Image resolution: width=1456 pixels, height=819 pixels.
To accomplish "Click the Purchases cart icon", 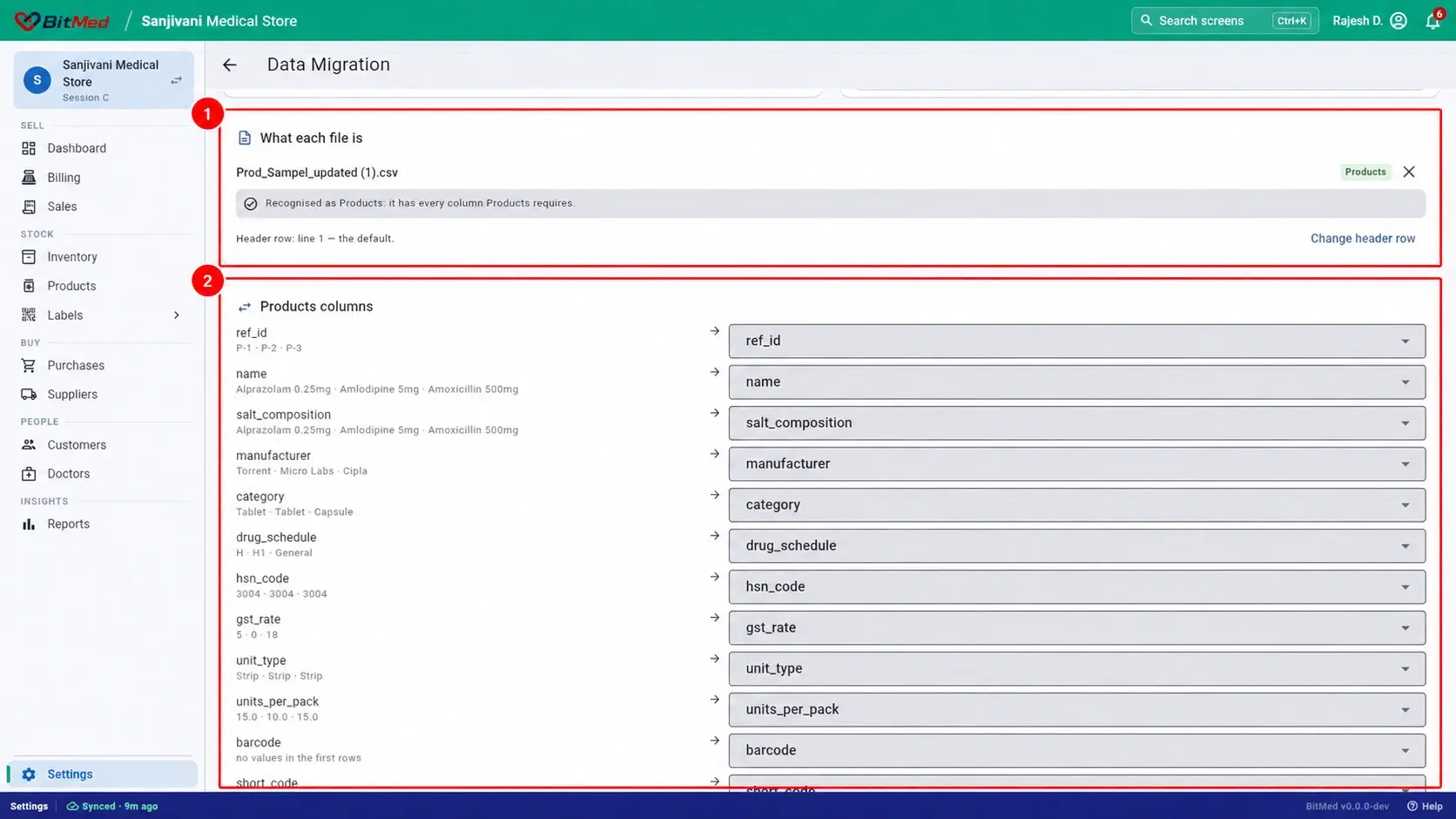I will coord(29,366).
